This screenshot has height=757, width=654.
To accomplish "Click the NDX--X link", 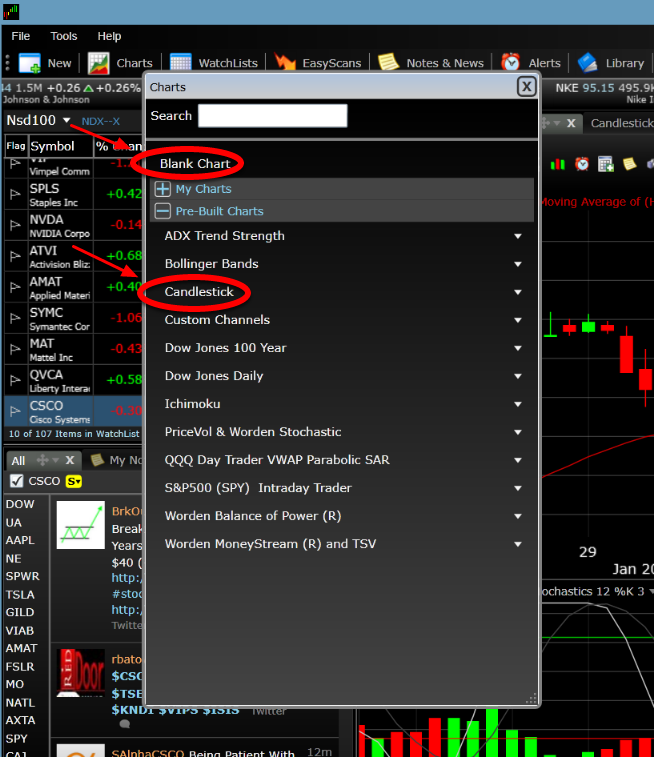I will point(100,121).
